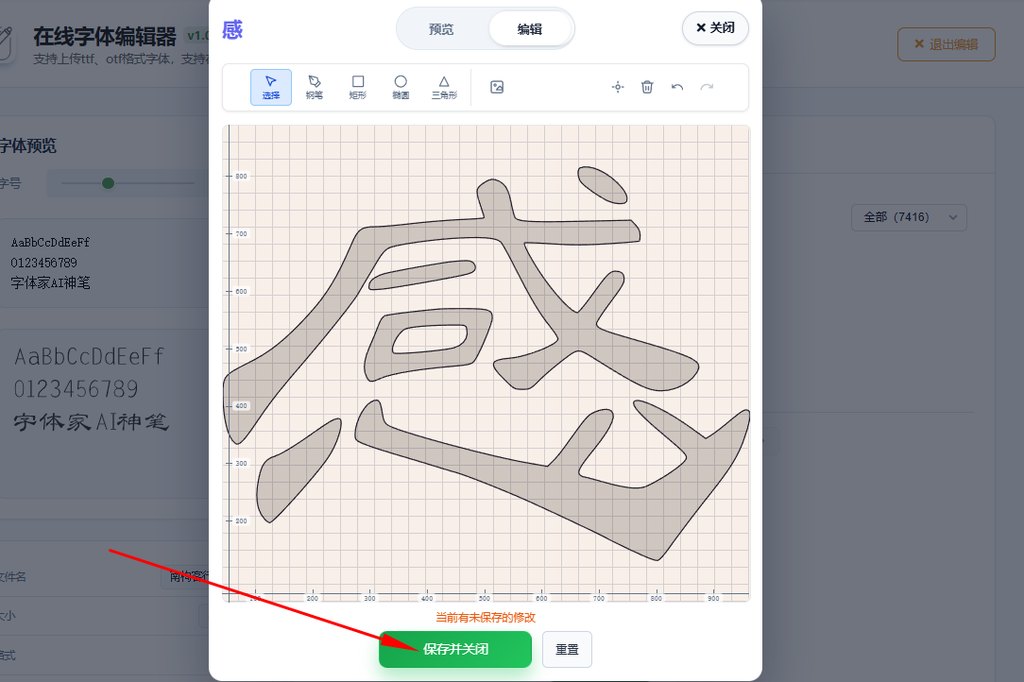1024x682 pixels.
Task: Switch to the Select (选择) tool
Action: click(x=268, y=87)
